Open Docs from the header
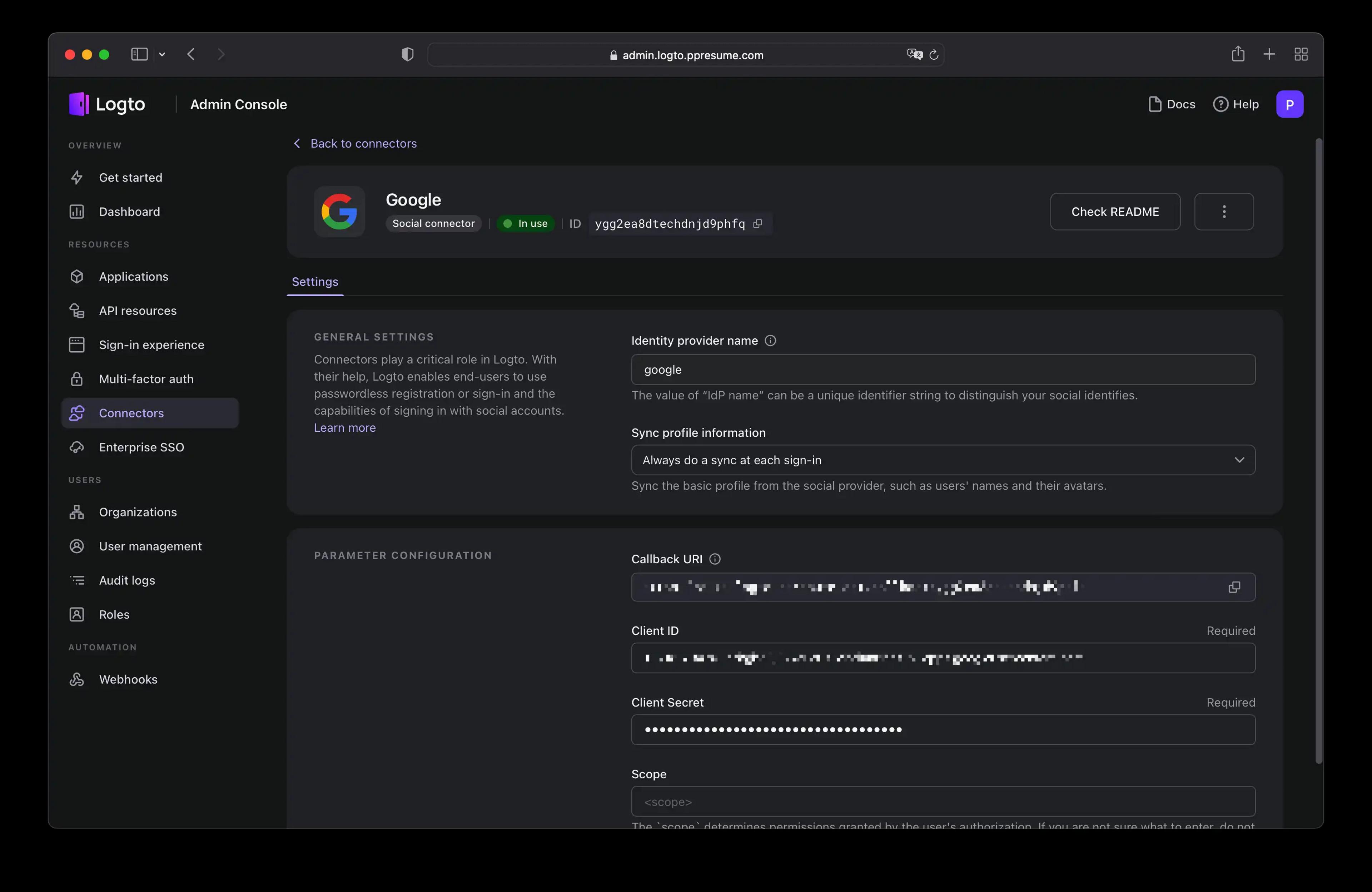Viewport: 1372px width, 892px height. point(1172,104)
